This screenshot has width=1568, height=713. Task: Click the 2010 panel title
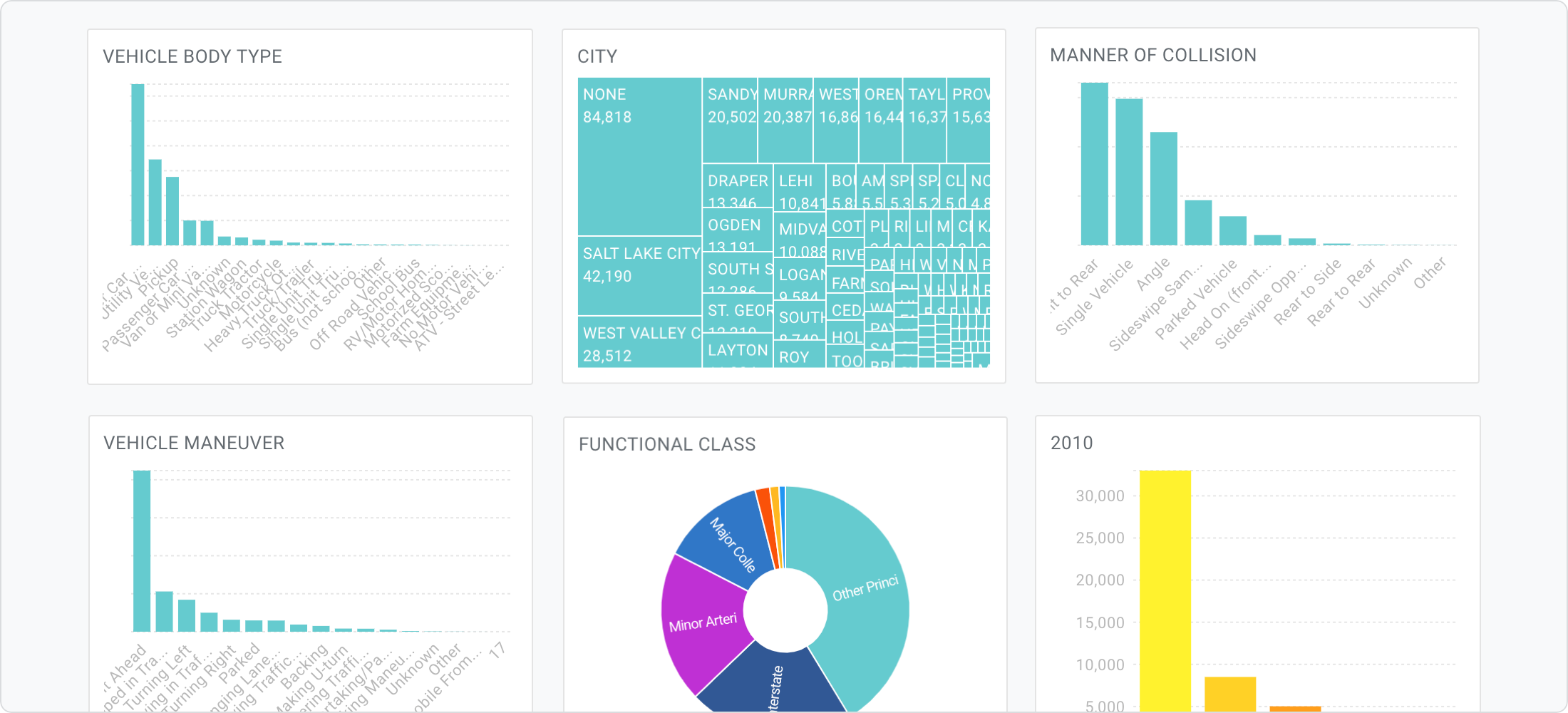pyautogui.click(x=1072, y=443)
